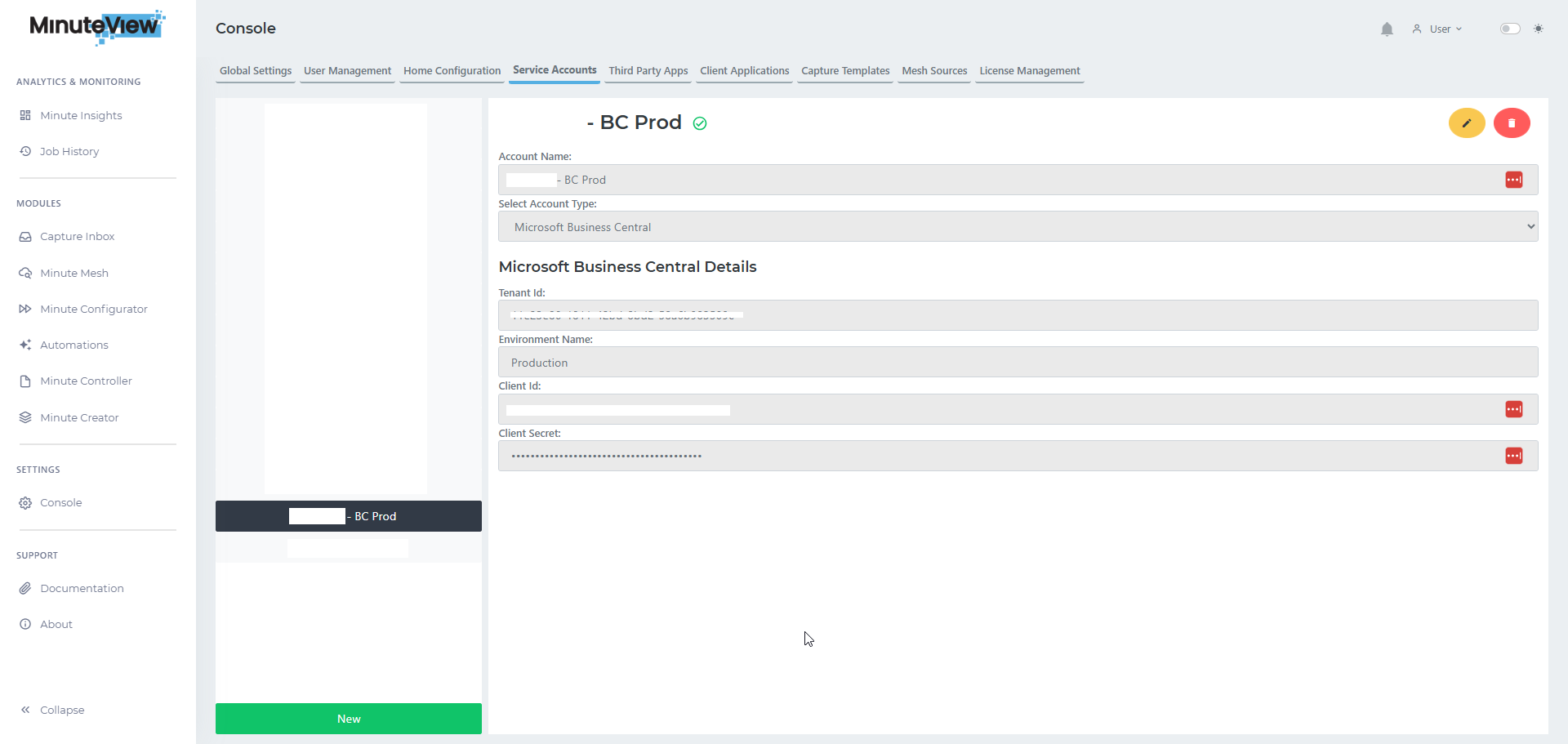Switch to Third Party Apps tab
The width and height of the screenshot is (1568, 744).
[x=648, y=71]
